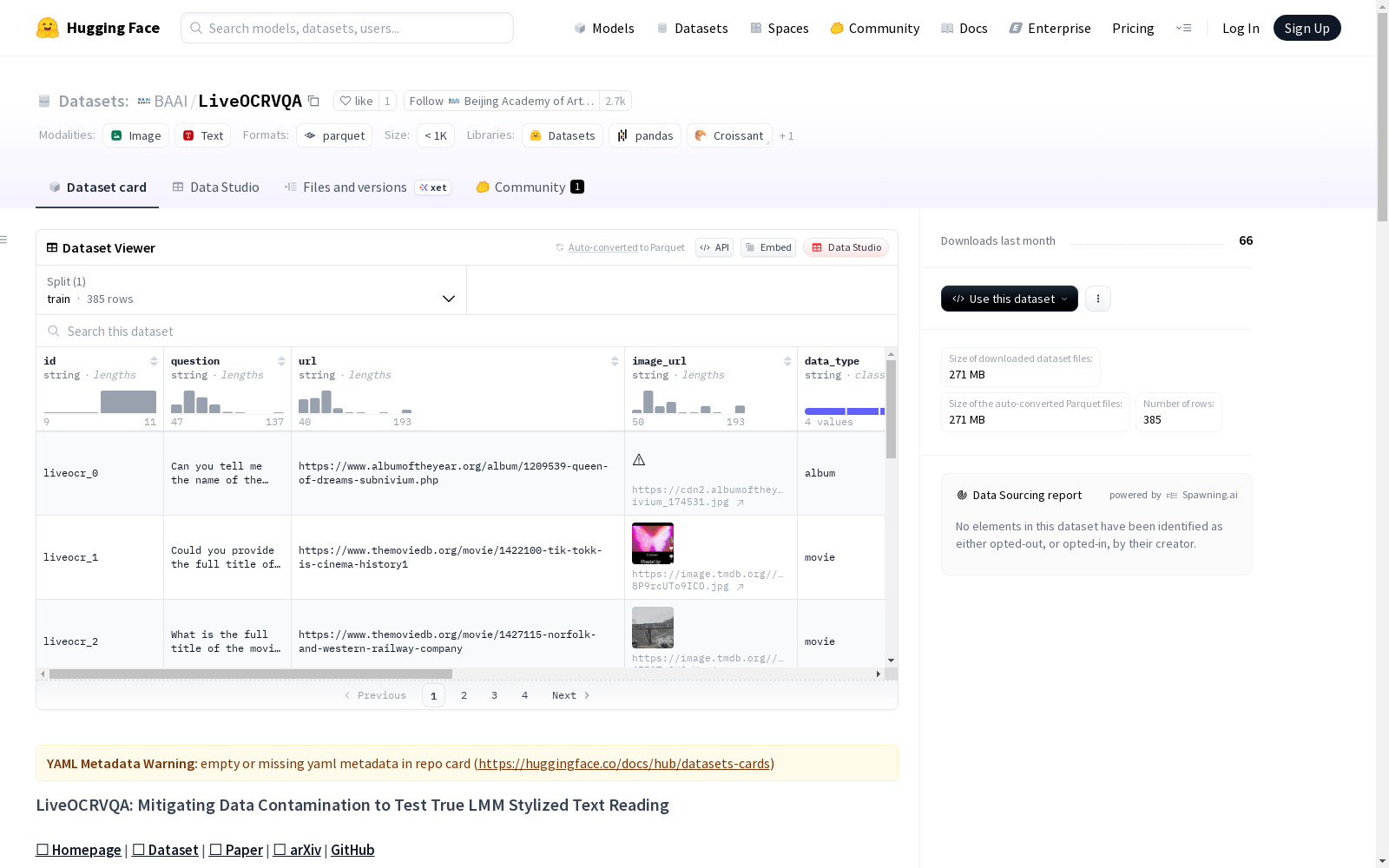The image size is (1389, 868).
Task: Open Docs in top navigation
Action: (964, 28)
